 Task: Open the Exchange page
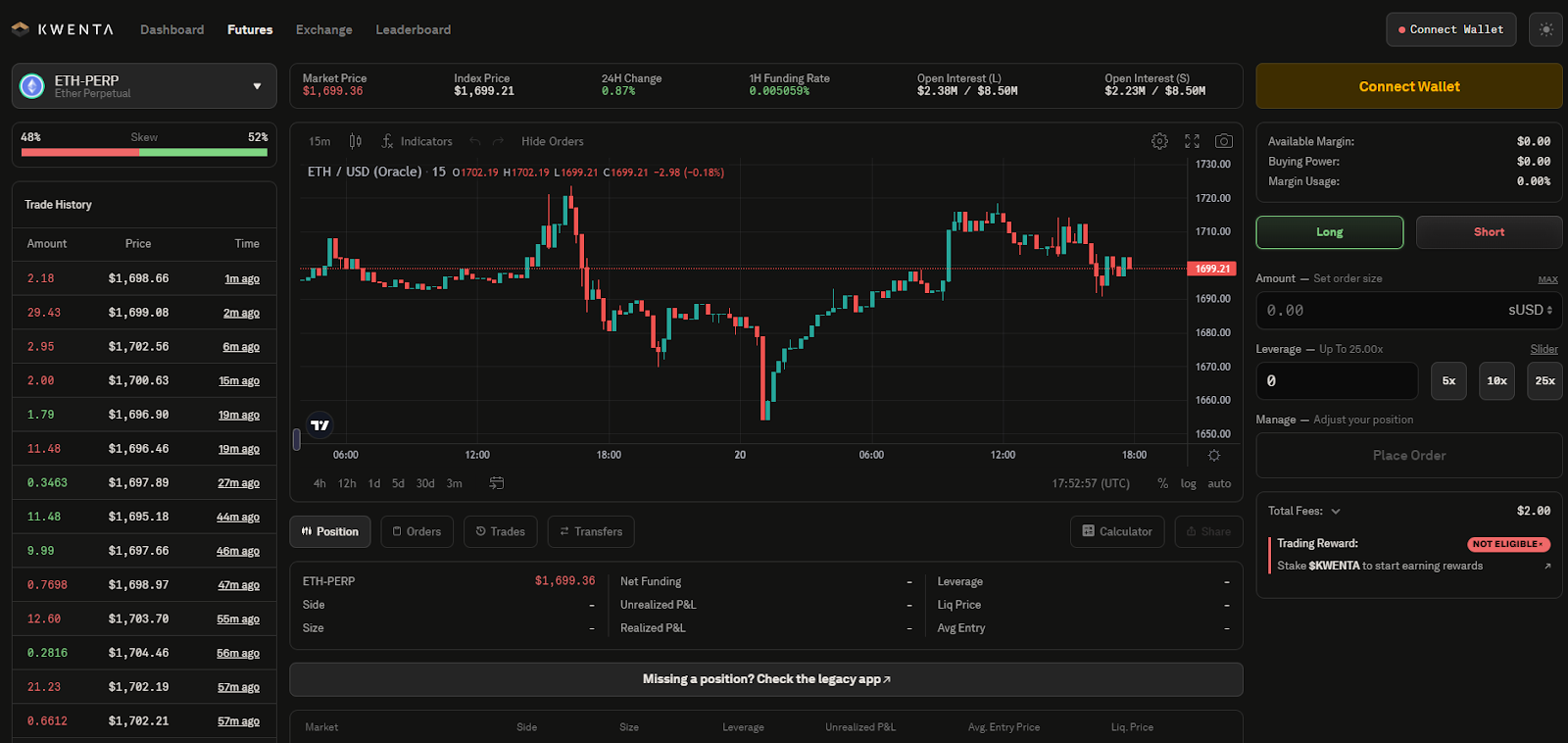324,29
